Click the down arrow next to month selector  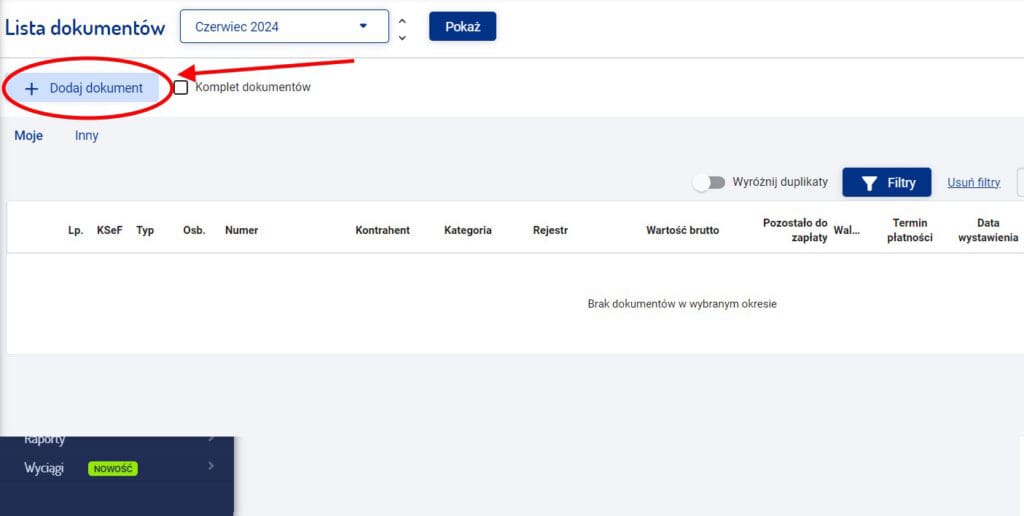(402, 37)
